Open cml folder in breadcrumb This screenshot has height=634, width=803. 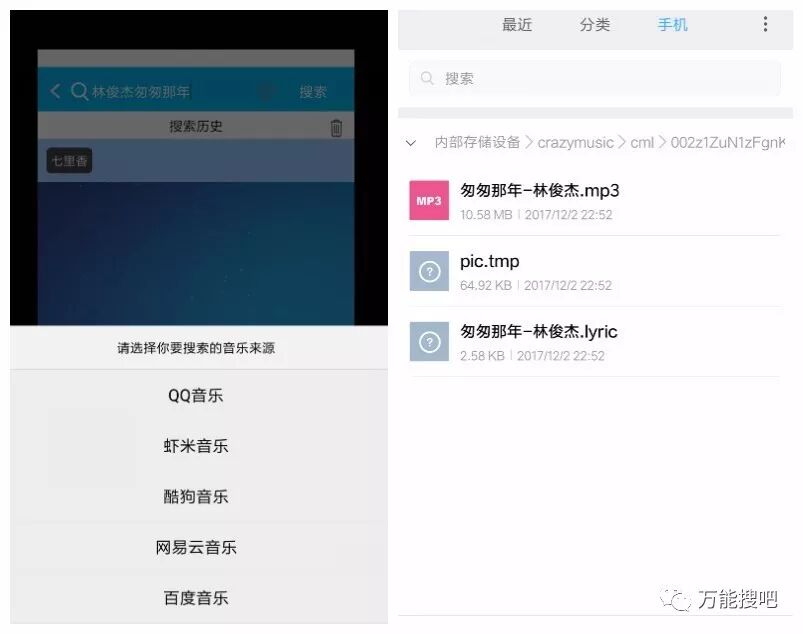coord(642,142)
